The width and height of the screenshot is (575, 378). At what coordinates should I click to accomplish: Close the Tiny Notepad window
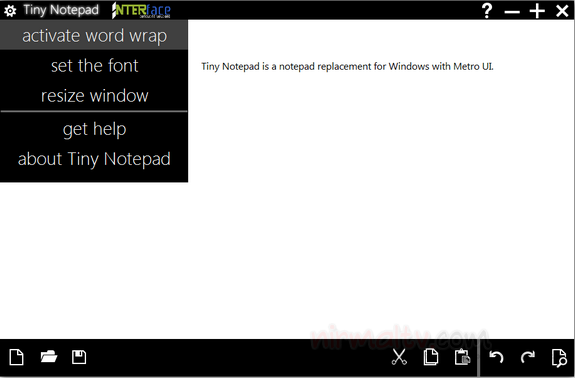pos(562,11)
